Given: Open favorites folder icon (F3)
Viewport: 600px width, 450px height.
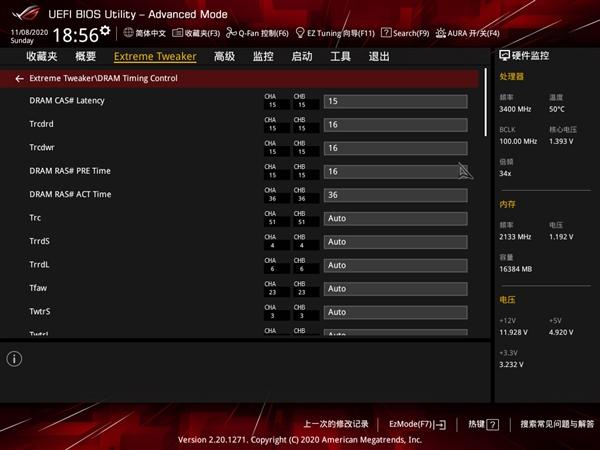Looking at the screenshot, I should [177, 33].
